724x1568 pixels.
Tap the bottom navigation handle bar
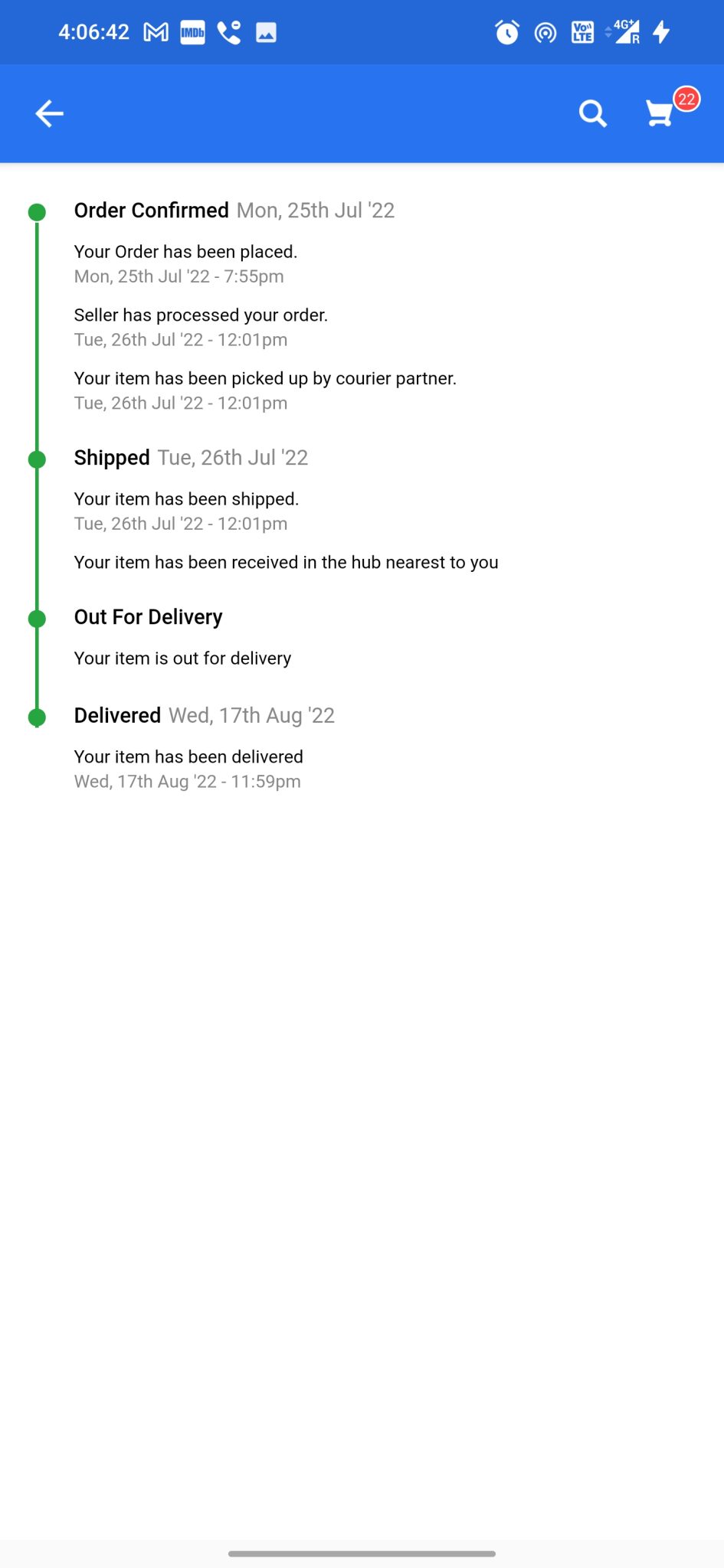[x=362, y=1553]
